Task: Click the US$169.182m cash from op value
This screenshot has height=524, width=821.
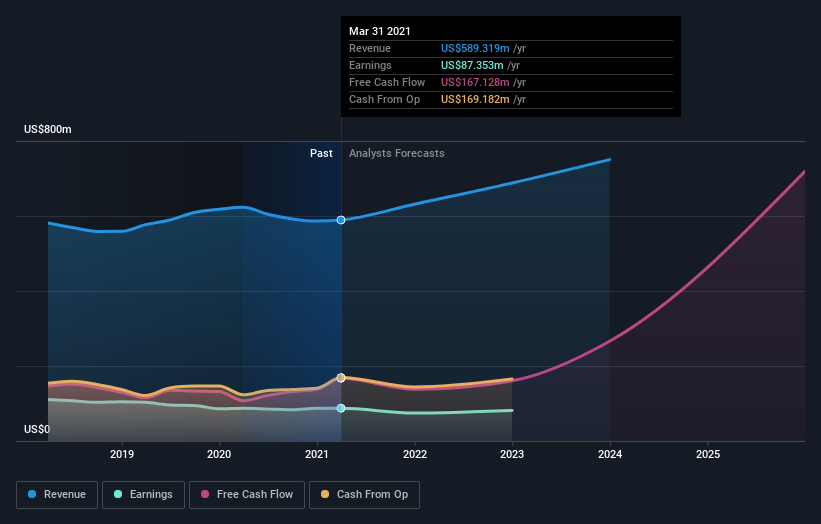Action: pyautogui.click(x=475, y=99)
